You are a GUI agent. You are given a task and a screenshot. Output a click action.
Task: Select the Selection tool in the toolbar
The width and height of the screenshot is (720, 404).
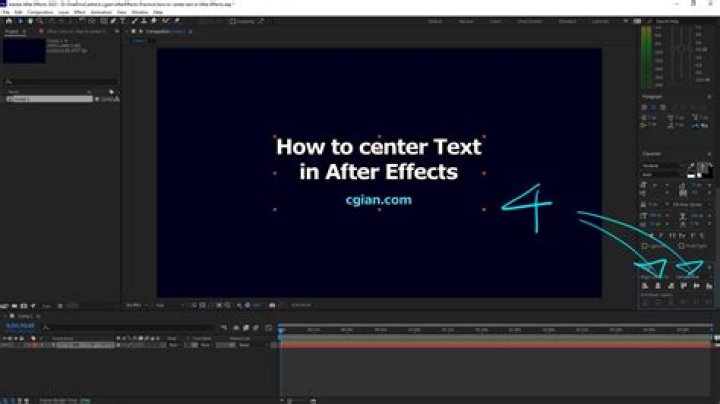[x=20, y=20]
